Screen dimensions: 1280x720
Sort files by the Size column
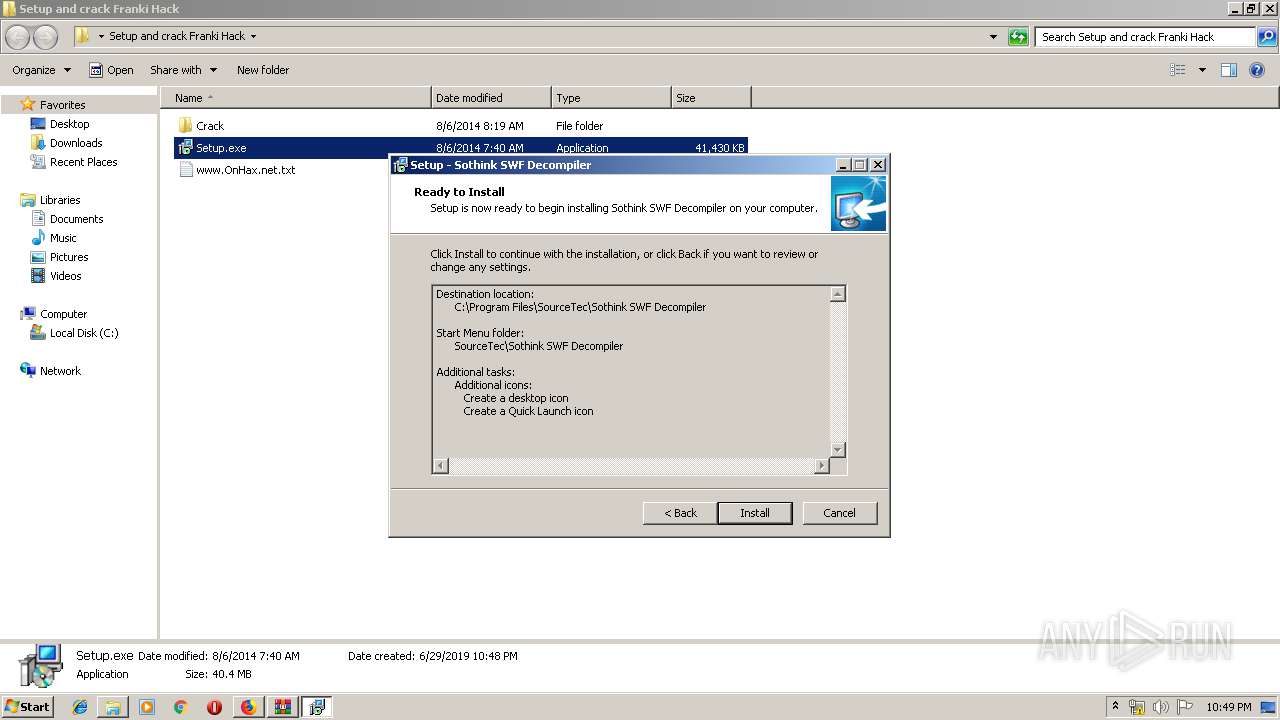(711, 98)
